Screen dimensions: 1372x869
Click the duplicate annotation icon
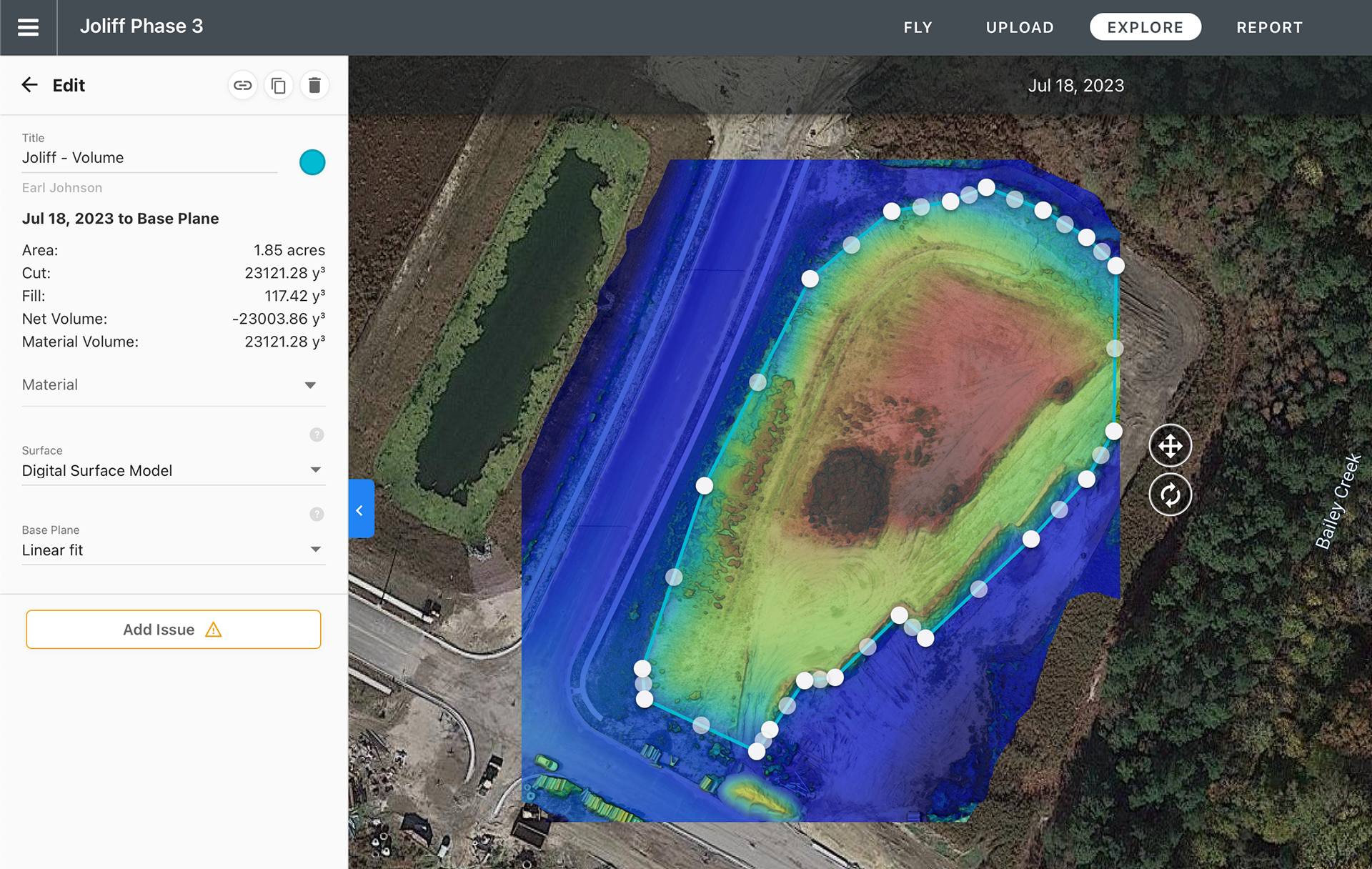click(x=279, y=86)
